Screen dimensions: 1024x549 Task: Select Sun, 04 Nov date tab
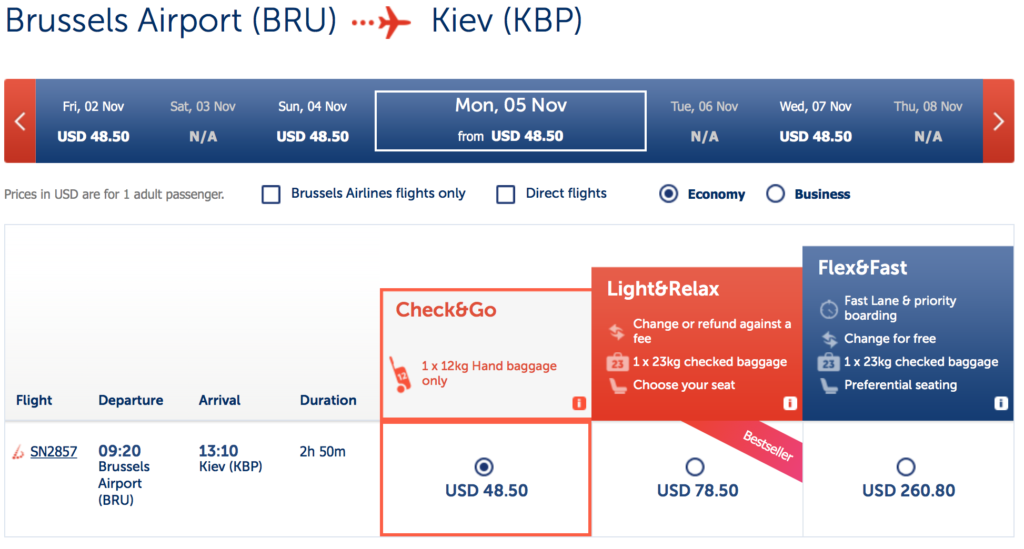(x=312, y=121)
